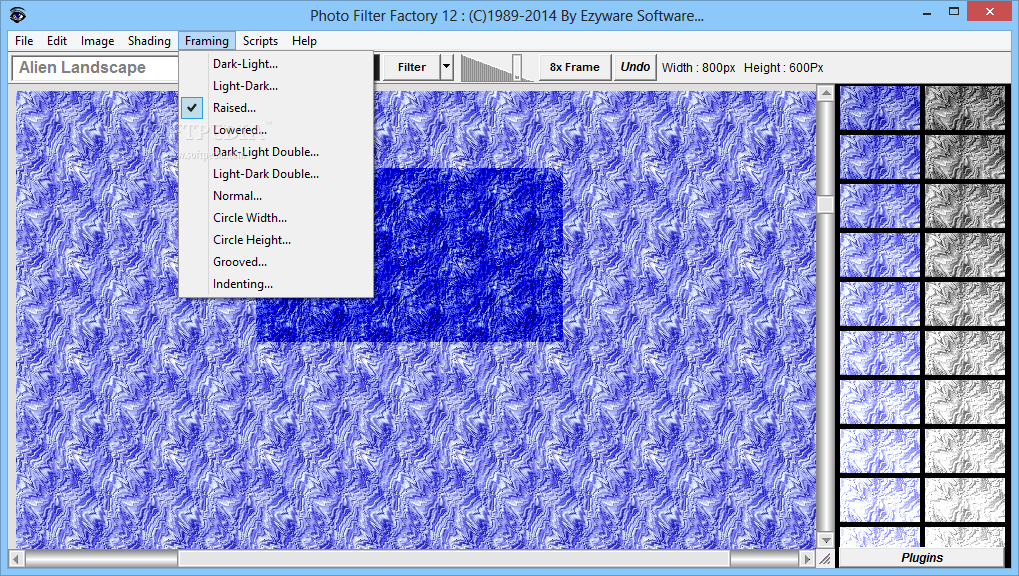This screenshot has width=1019, height=576.
Task: Select the fifth blue preview thumbnail
Action: tap(880, 304)
